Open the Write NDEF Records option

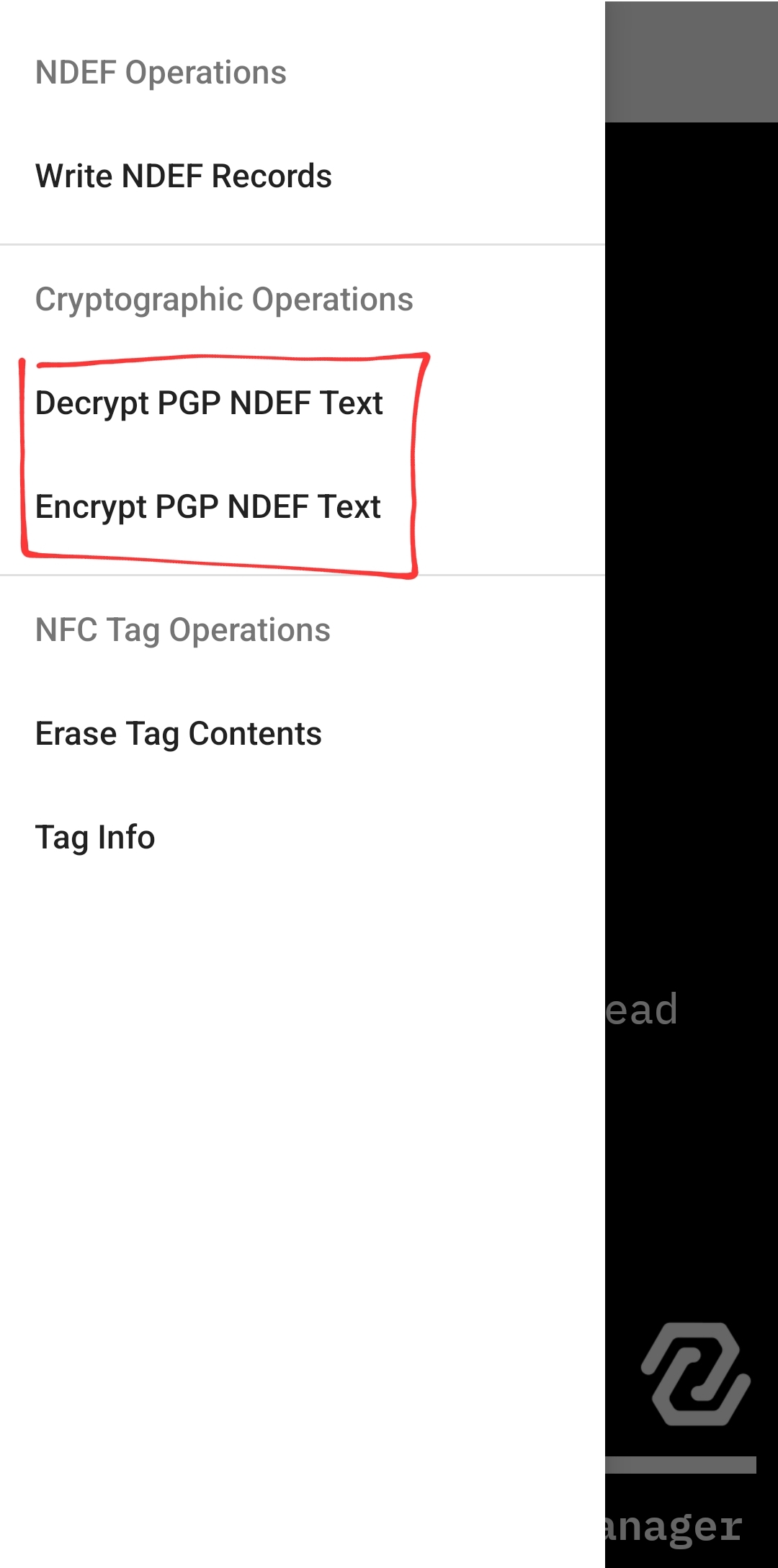point(303,176)
